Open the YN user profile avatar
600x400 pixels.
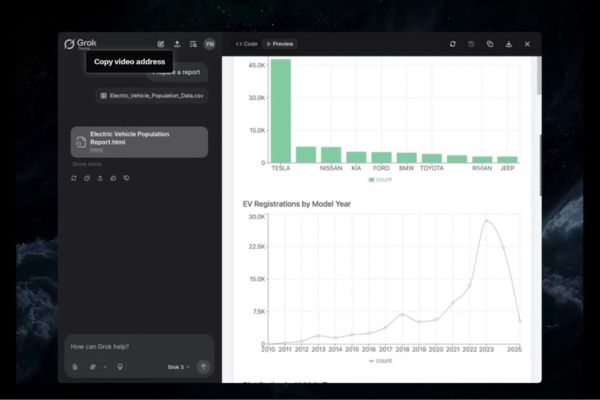click(x=209, y=44)
